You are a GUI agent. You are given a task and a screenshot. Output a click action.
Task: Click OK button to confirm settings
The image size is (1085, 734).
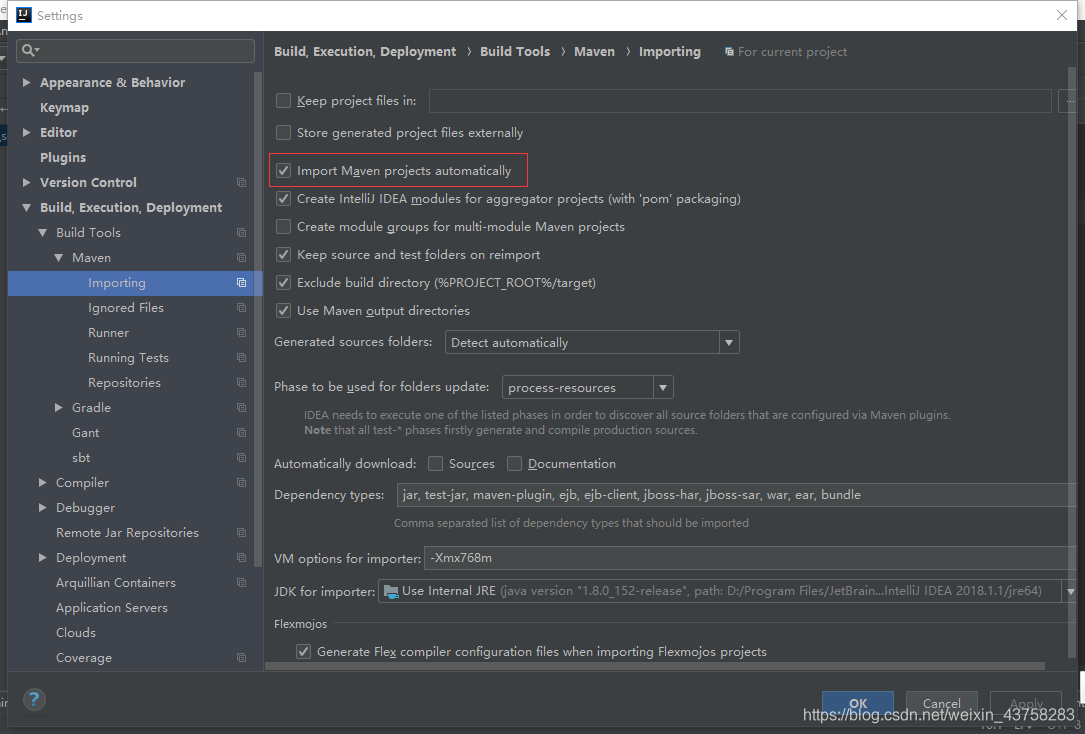pyautogui.click(x=857, y=704)
